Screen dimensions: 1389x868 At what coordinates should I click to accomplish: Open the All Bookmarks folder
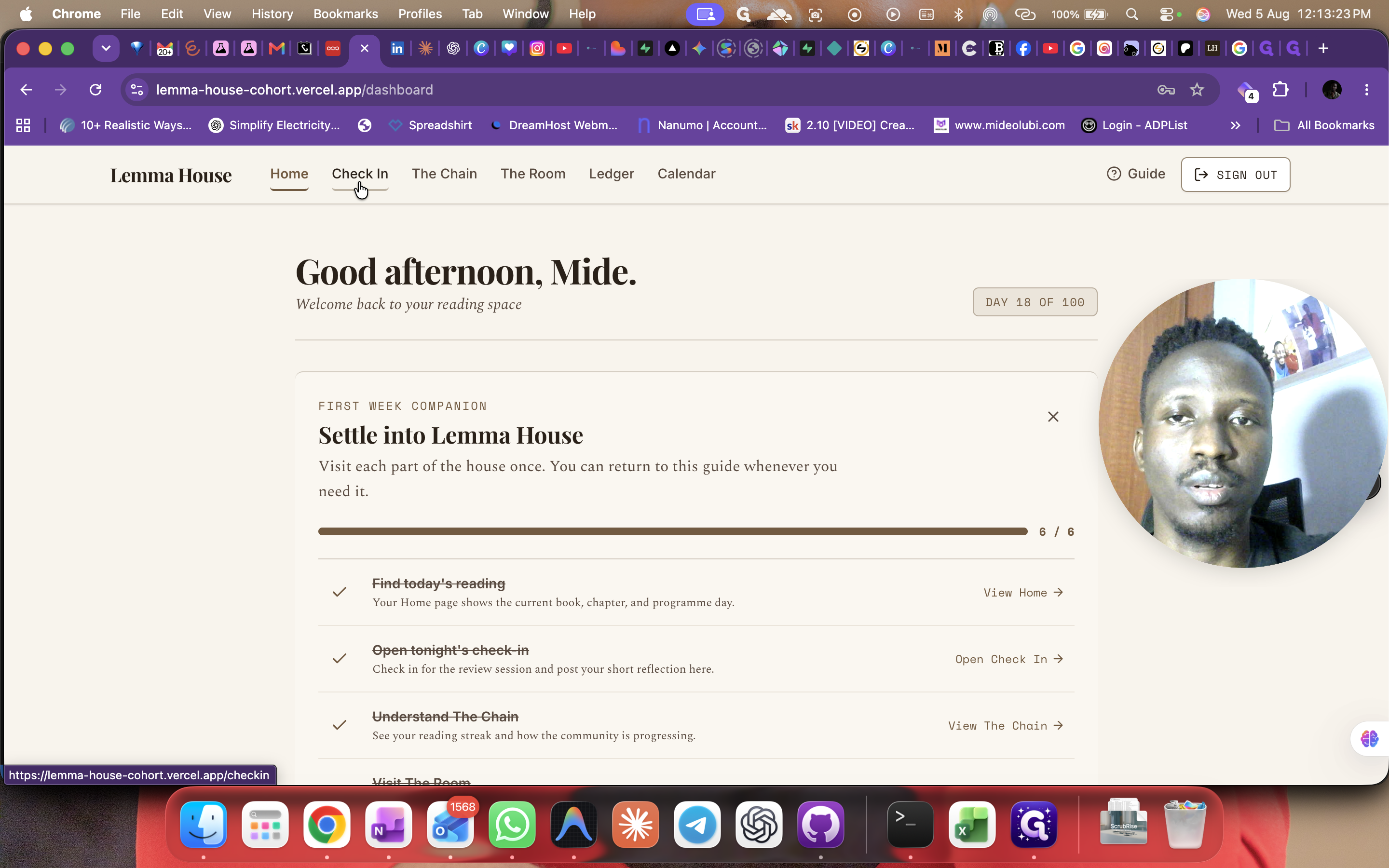point(1323,125)
